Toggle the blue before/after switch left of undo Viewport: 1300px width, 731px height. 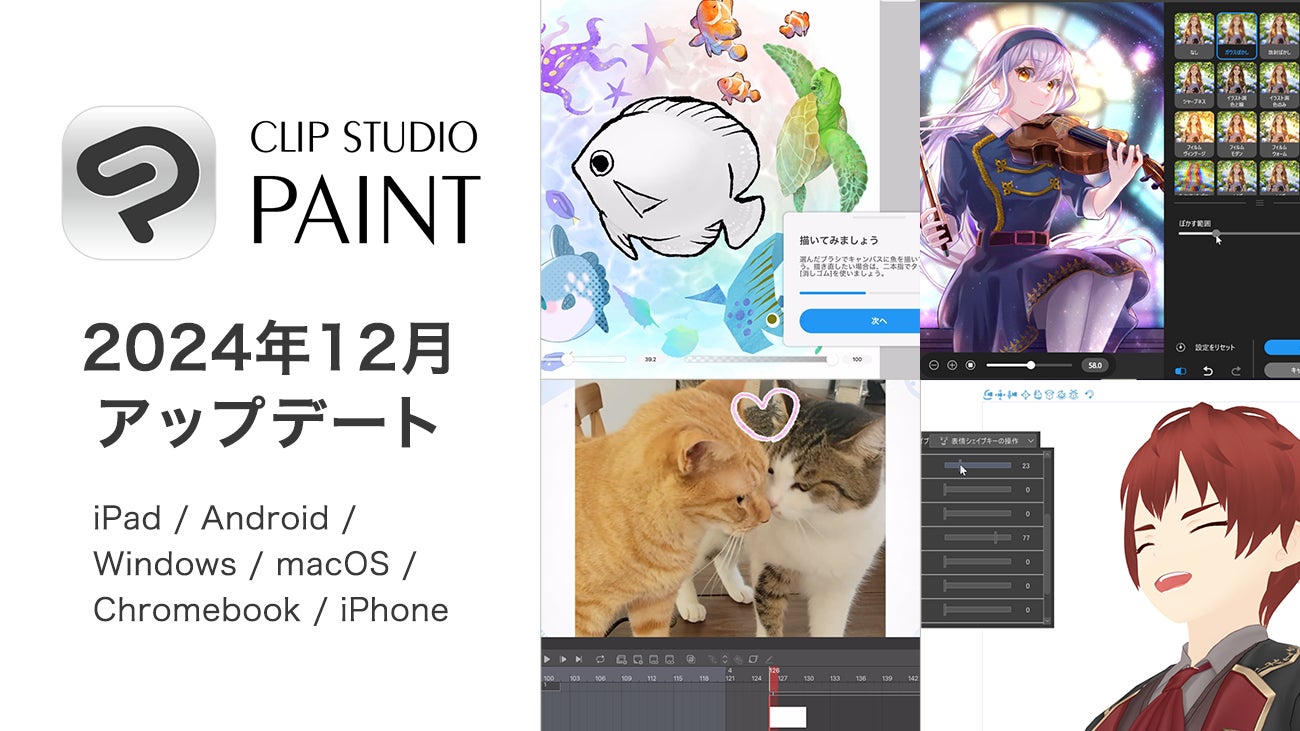click(1181, 371)
